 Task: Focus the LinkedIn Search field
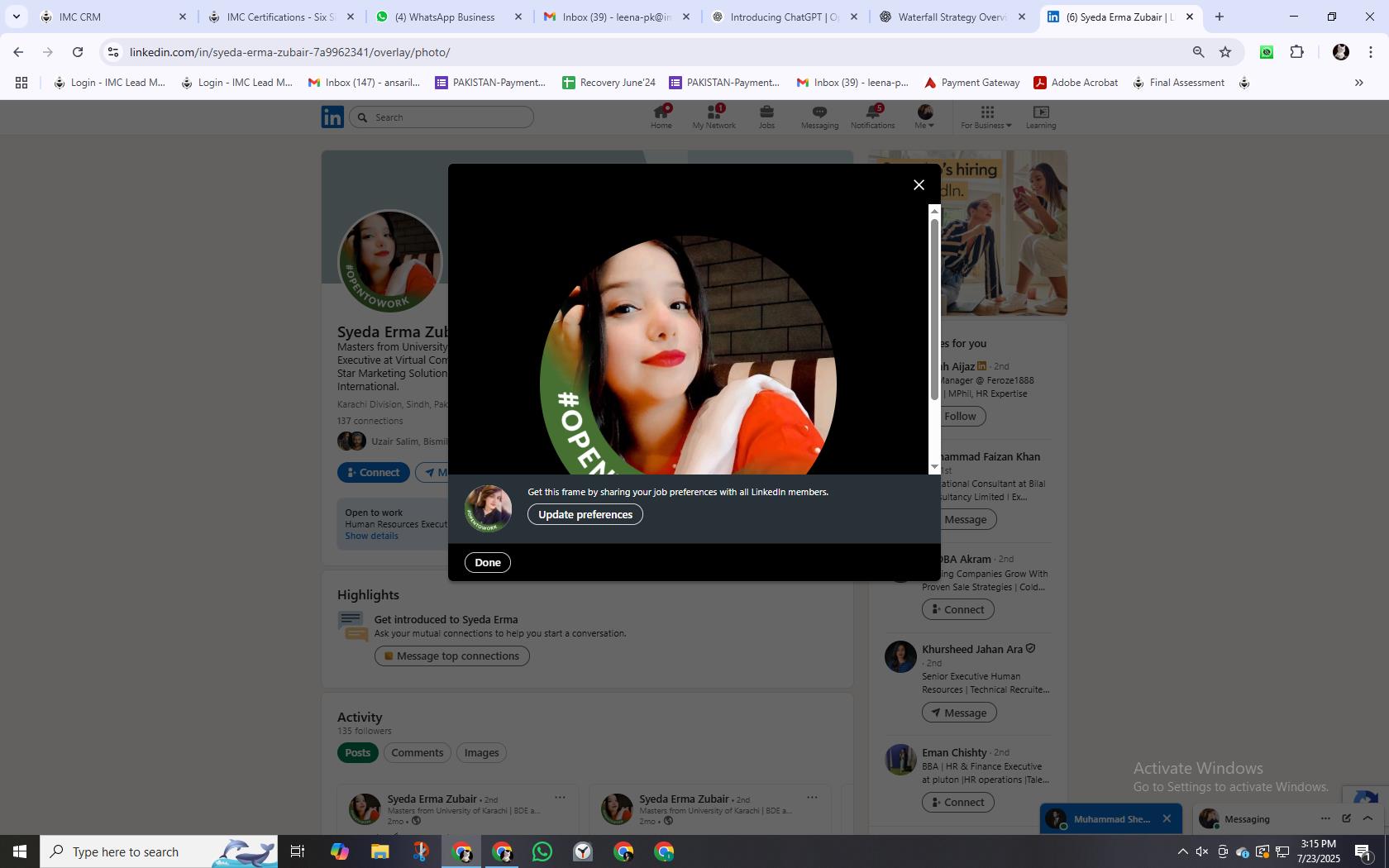pyautogui.click(x=442, y=117)
